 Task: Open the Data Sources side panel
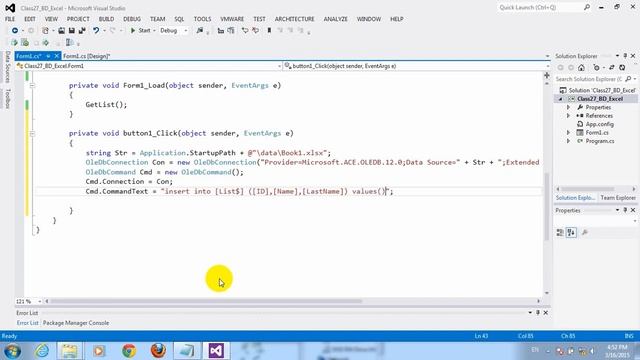point(7,67)
